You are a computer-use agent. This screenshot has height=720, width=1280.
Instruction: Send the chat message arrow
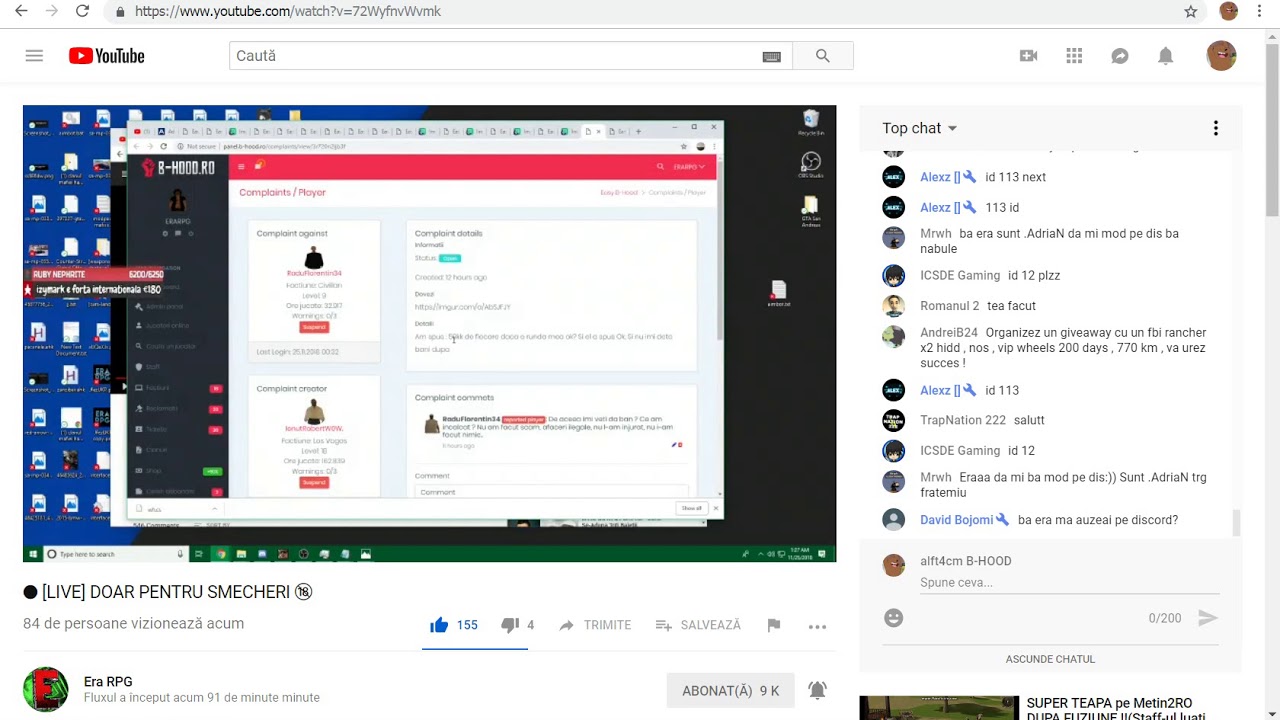(1208, 618)
